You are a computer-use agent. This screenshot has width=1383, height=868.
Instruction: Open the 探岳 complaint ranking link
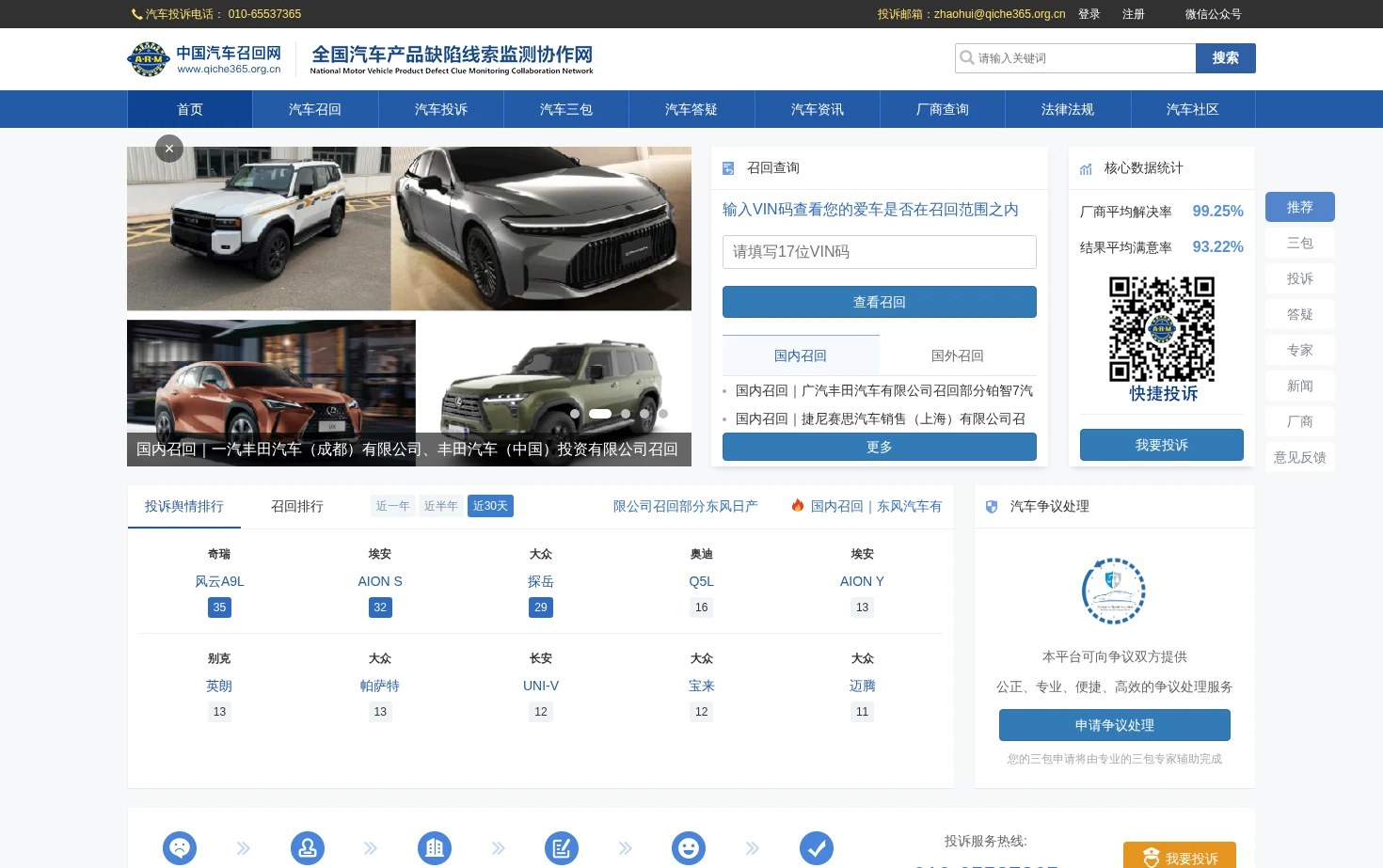(x=541, y=581)
